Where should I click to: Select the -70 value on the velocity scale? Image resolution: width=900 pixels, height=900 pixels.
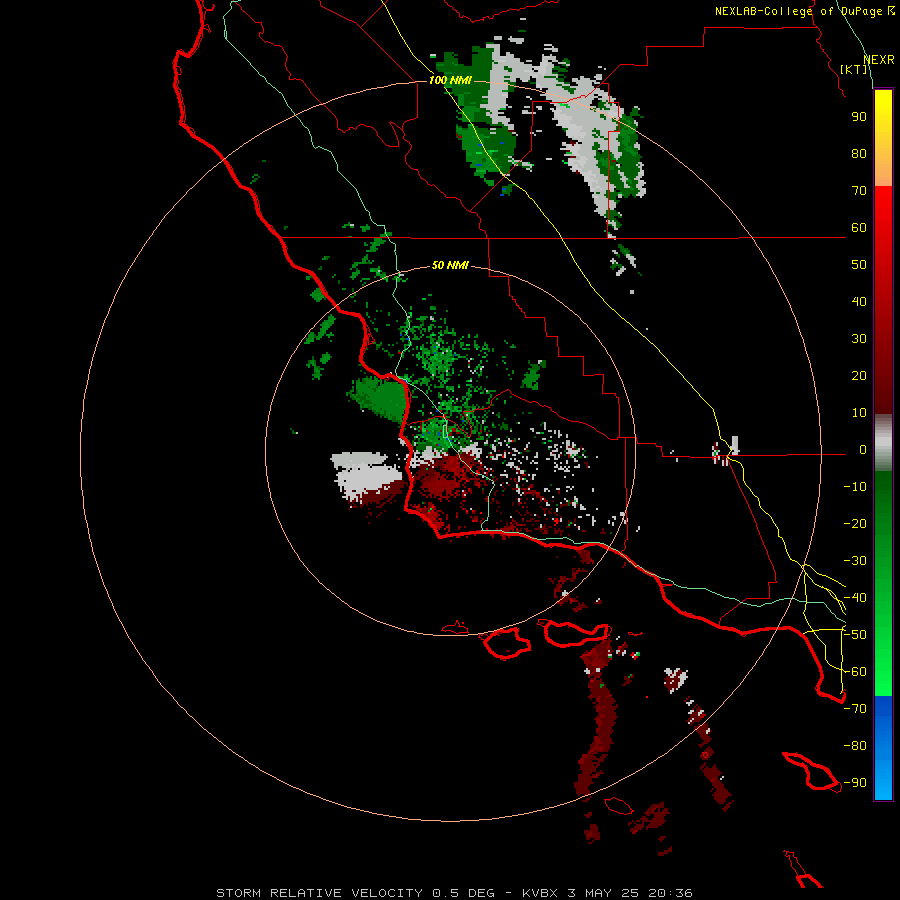[x=855, y=708]
